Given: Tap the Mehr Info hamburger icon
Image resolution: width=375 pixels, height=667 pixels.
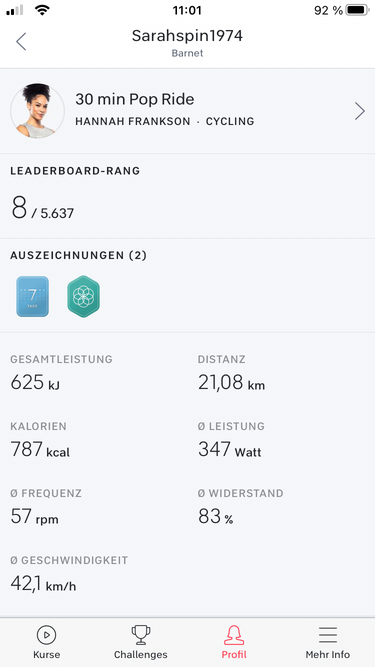Looking at the screenshot, I should click(328, 635).
